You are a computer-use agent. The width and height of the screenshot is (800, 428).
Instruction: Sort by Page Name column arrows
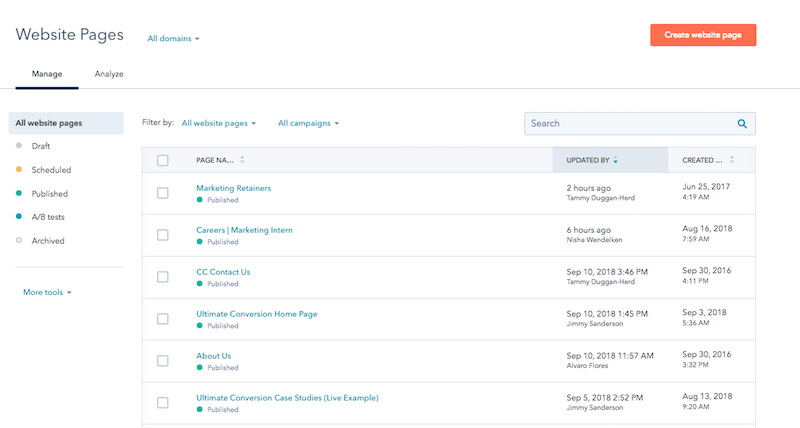click(x=242, y=160)
